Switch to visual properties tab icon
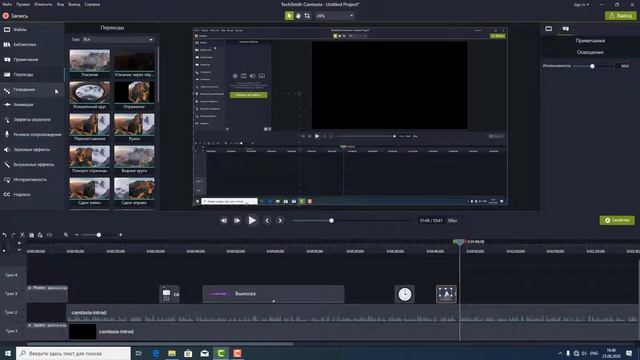 click(x=549, y=29)
